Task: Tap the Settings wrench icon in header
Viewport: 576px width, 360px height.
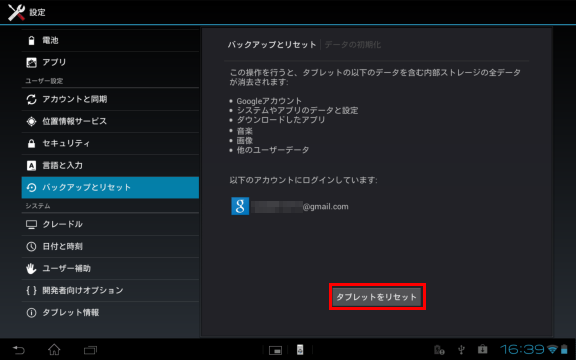Action: point(16,12)
